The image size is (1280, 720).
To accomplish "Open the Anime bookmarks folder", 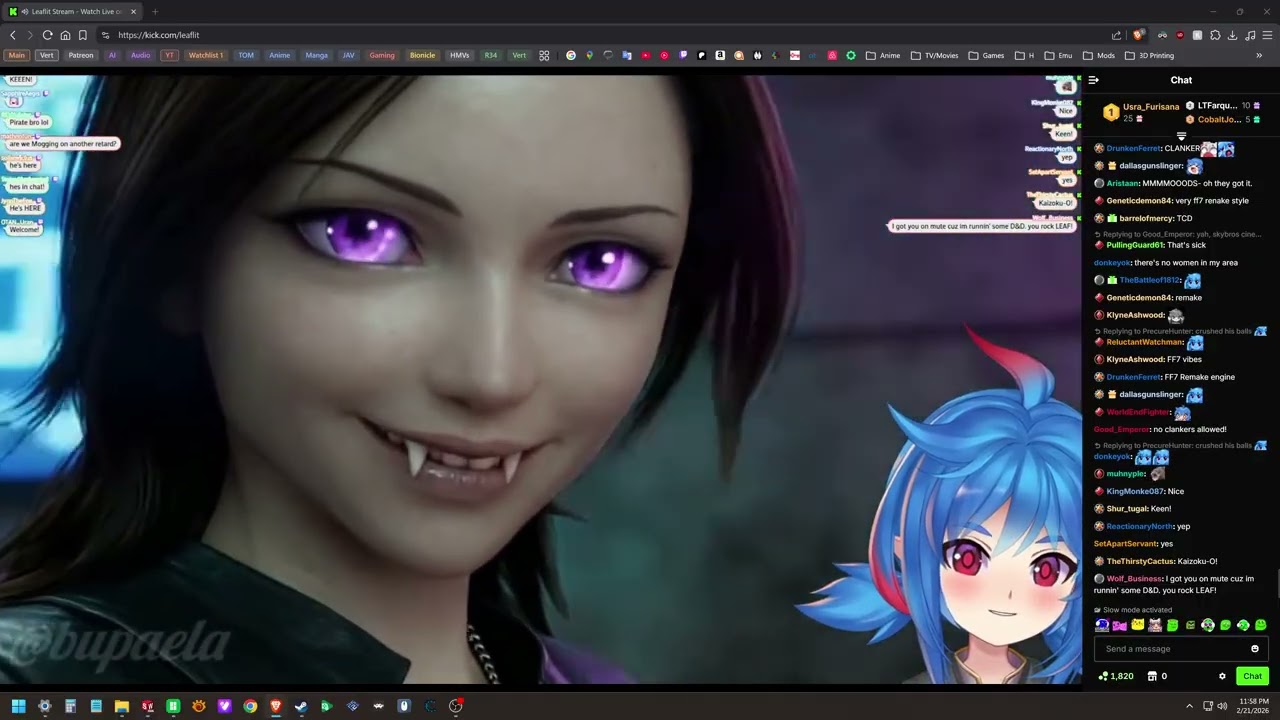I will 883,56.
